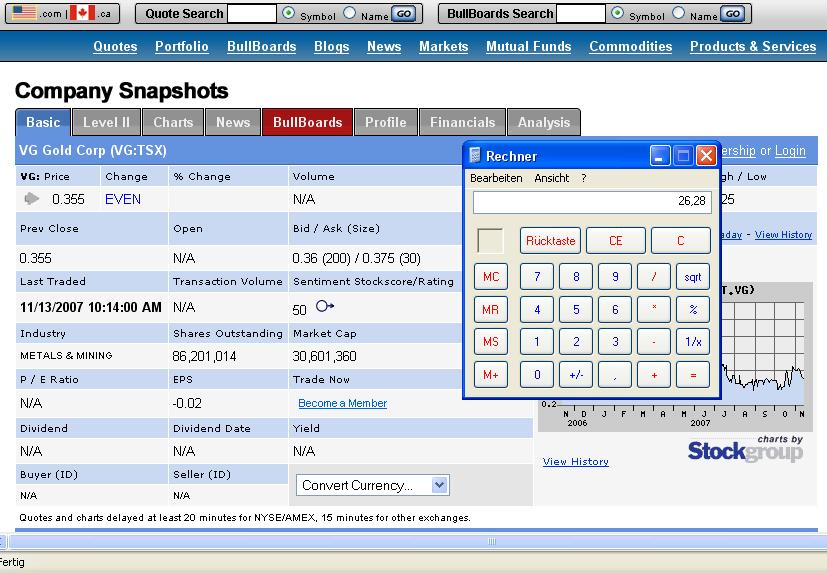This screenshot has width=827, height=573.
Task: Click GO button for Quote Search
Action: tap(403, 14)
